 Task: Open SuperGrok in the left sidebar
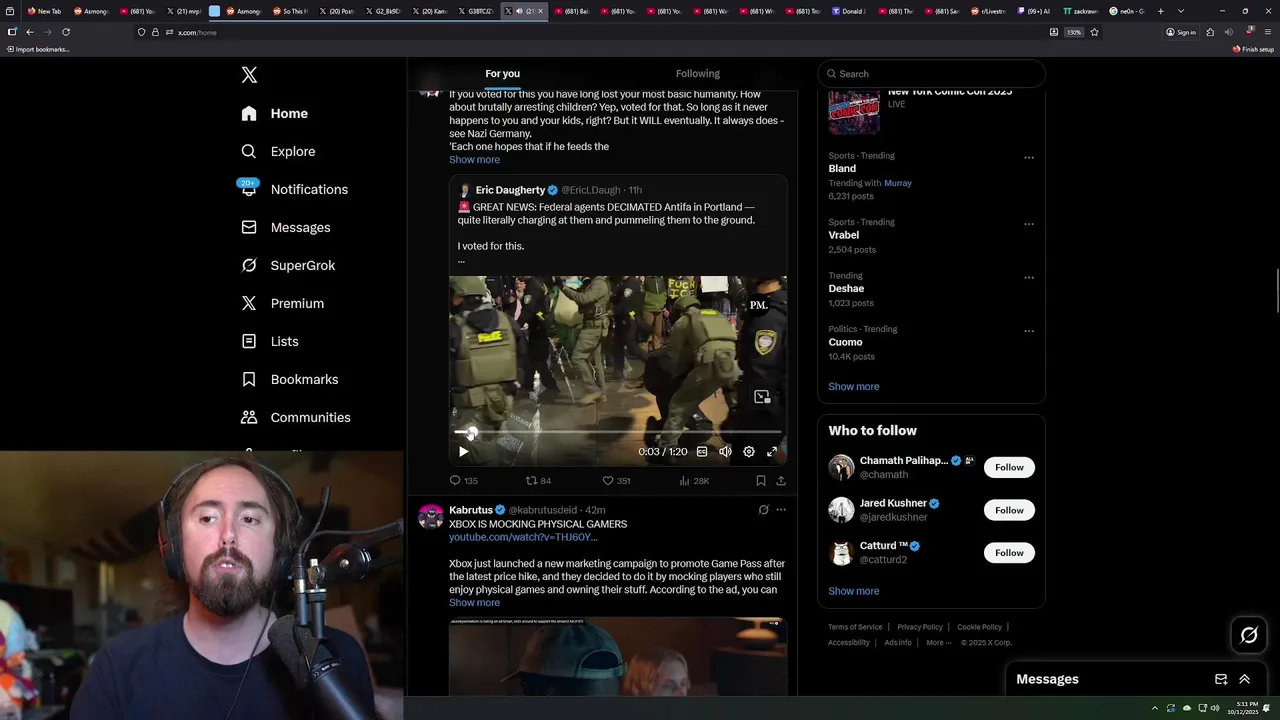click(x=289, y=265)
